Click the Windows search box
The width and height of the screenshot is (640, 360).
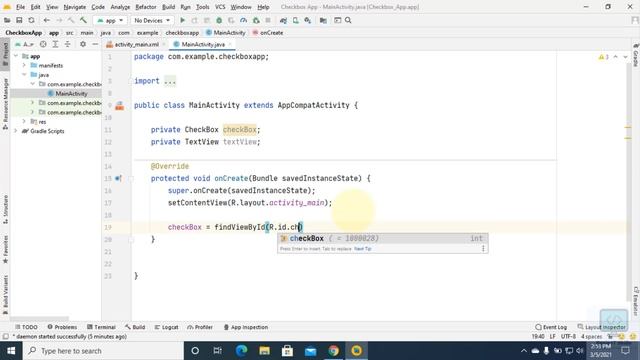(x=104, y=351)
